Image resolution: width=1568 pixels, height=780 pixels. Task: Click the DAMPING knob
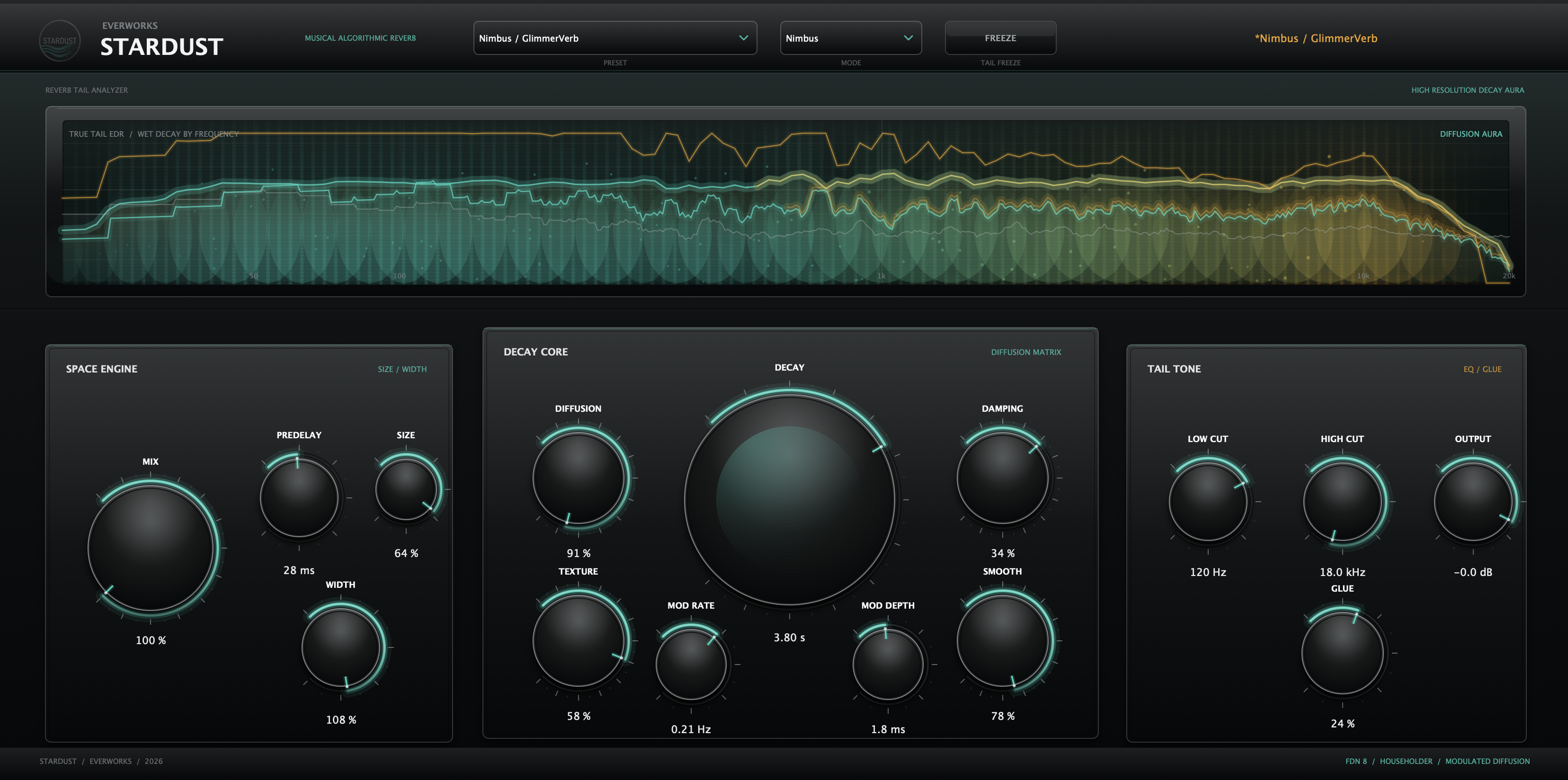pyautogui.click(x=1003, y=478)
